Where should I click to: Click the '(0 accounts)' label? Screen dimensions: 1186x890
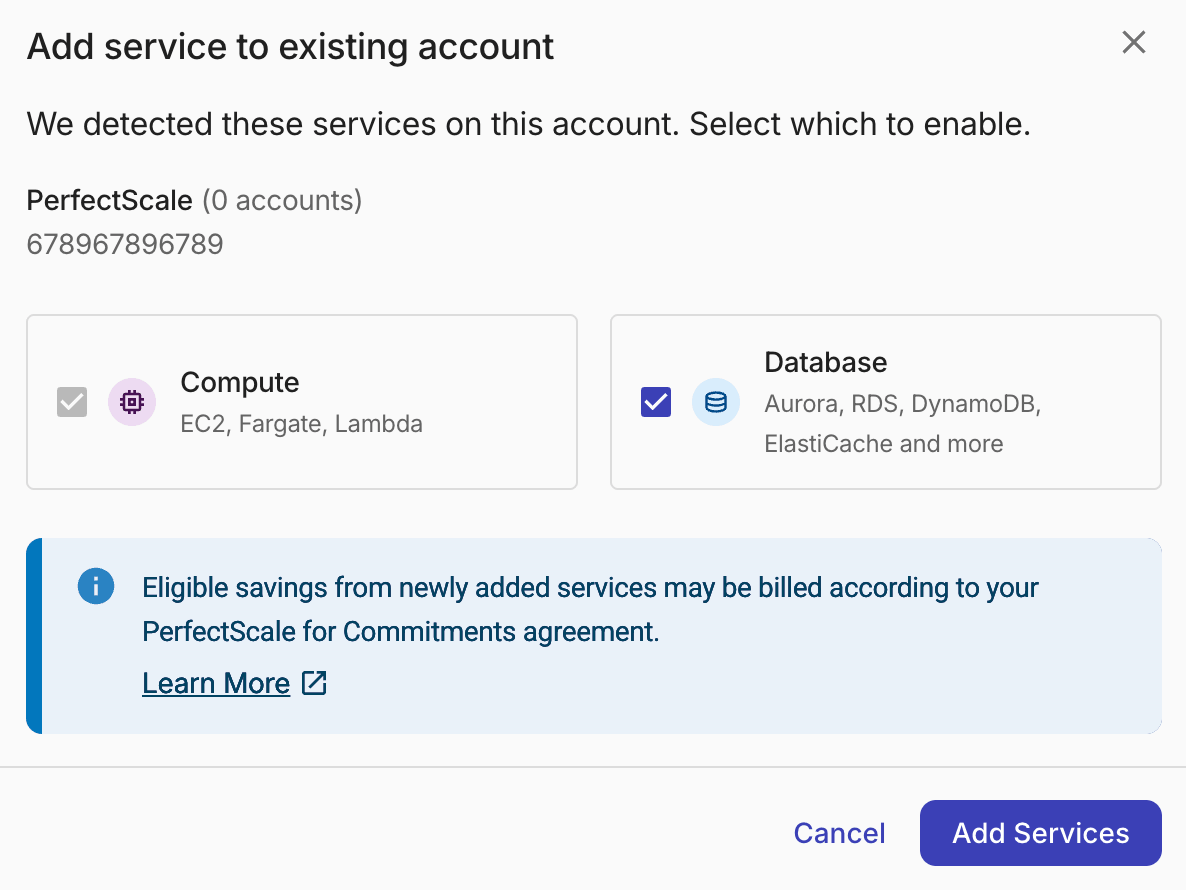pos(282,200)
